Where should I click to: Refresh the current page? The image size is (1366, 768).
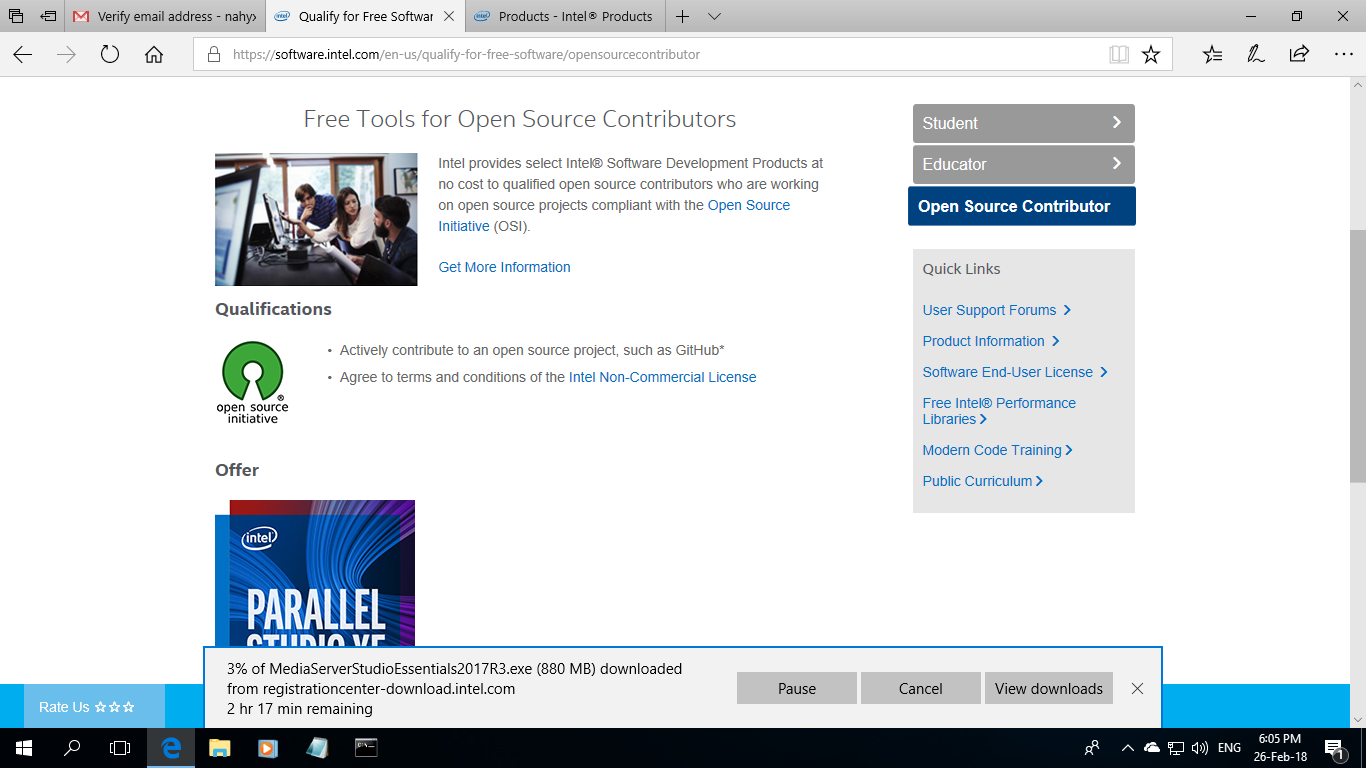(110, 55)
